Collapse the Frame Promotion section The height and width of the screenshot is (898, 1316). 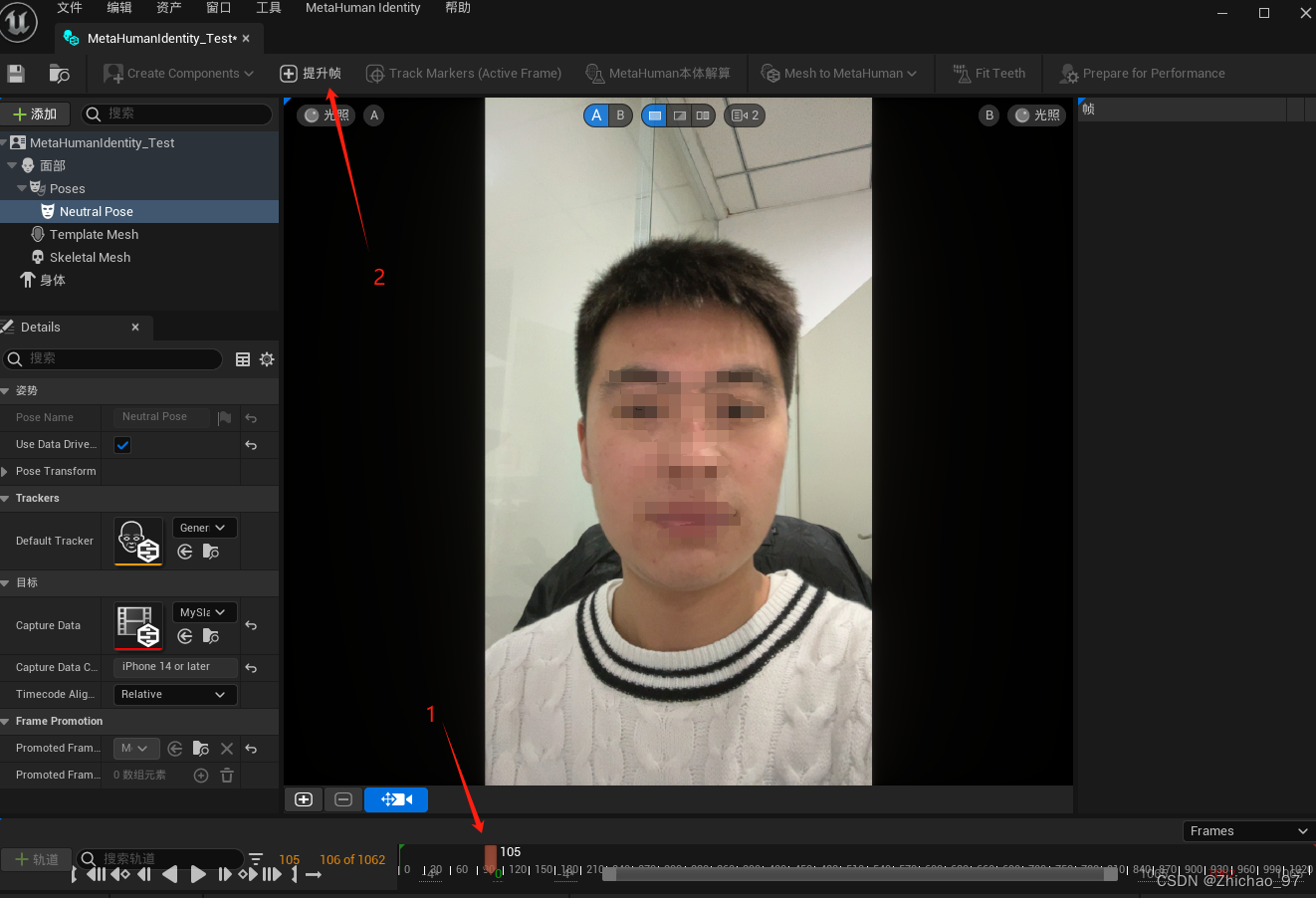[5, 722]
